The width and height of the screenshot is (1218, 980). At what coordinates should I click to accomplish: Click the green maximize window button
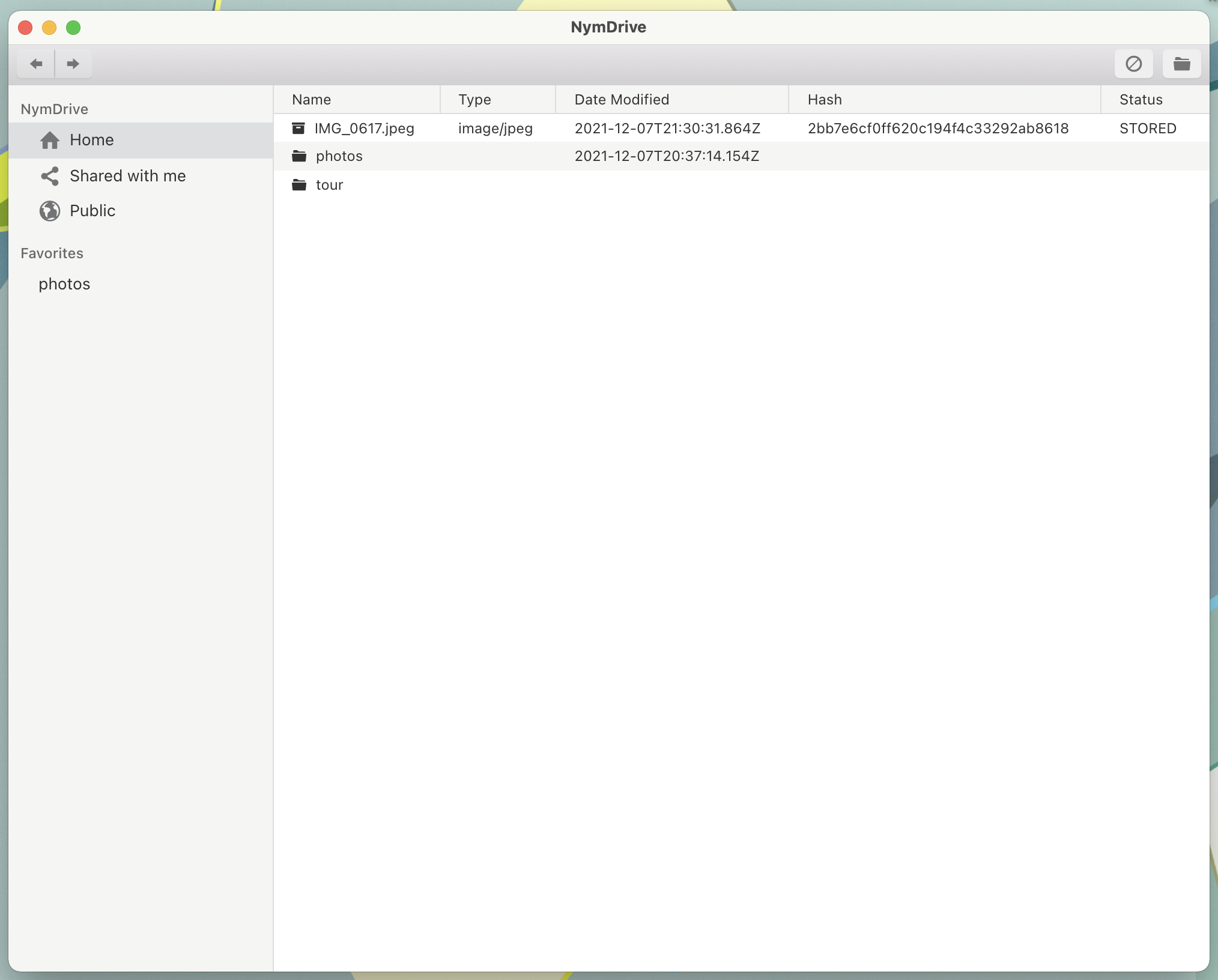pyautogui.click(x=73, y=28)
